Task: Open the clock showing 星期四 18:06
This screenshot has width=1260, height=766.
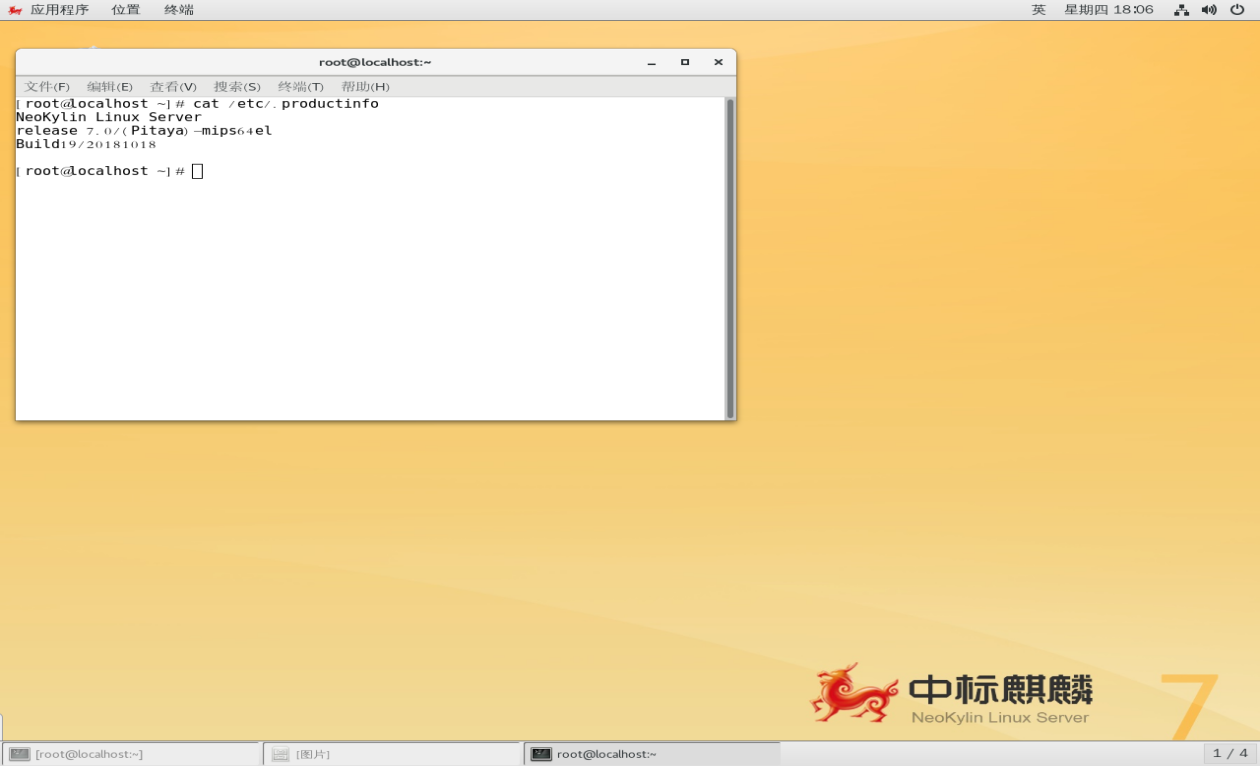Action: (x=1109, y=10)
